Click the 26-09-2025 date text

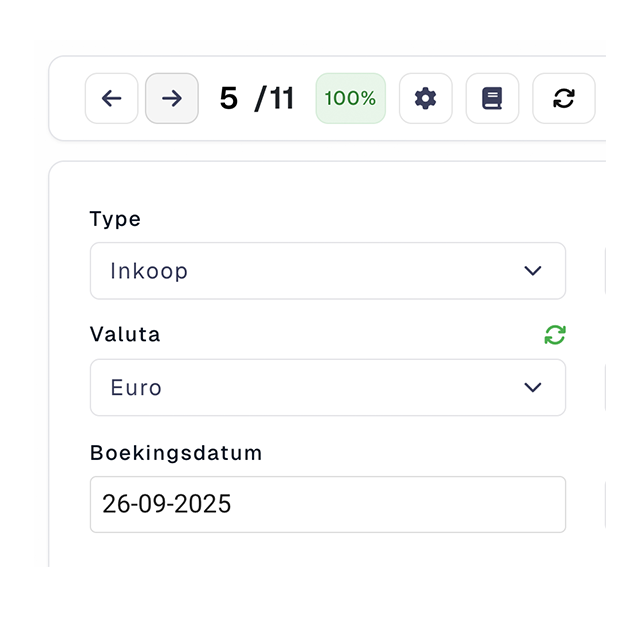pyautogui.click(x=167, y=504)
